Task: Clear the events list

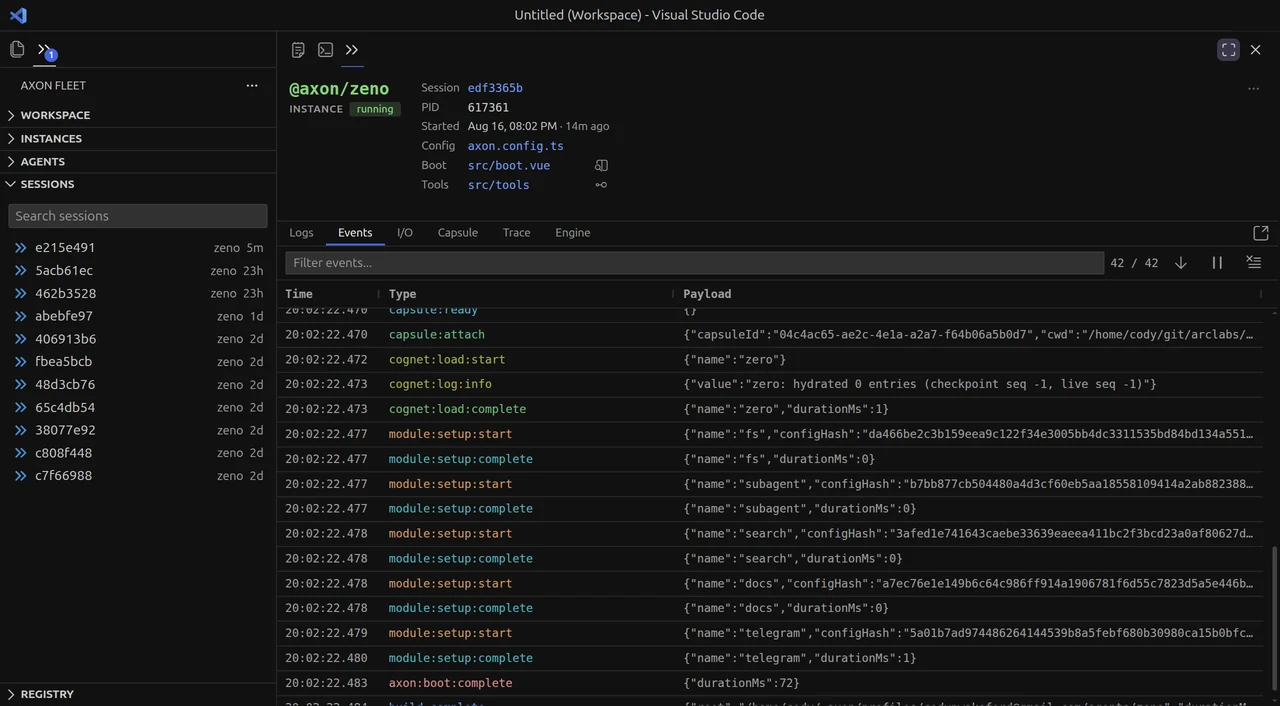Action: 1253,263
